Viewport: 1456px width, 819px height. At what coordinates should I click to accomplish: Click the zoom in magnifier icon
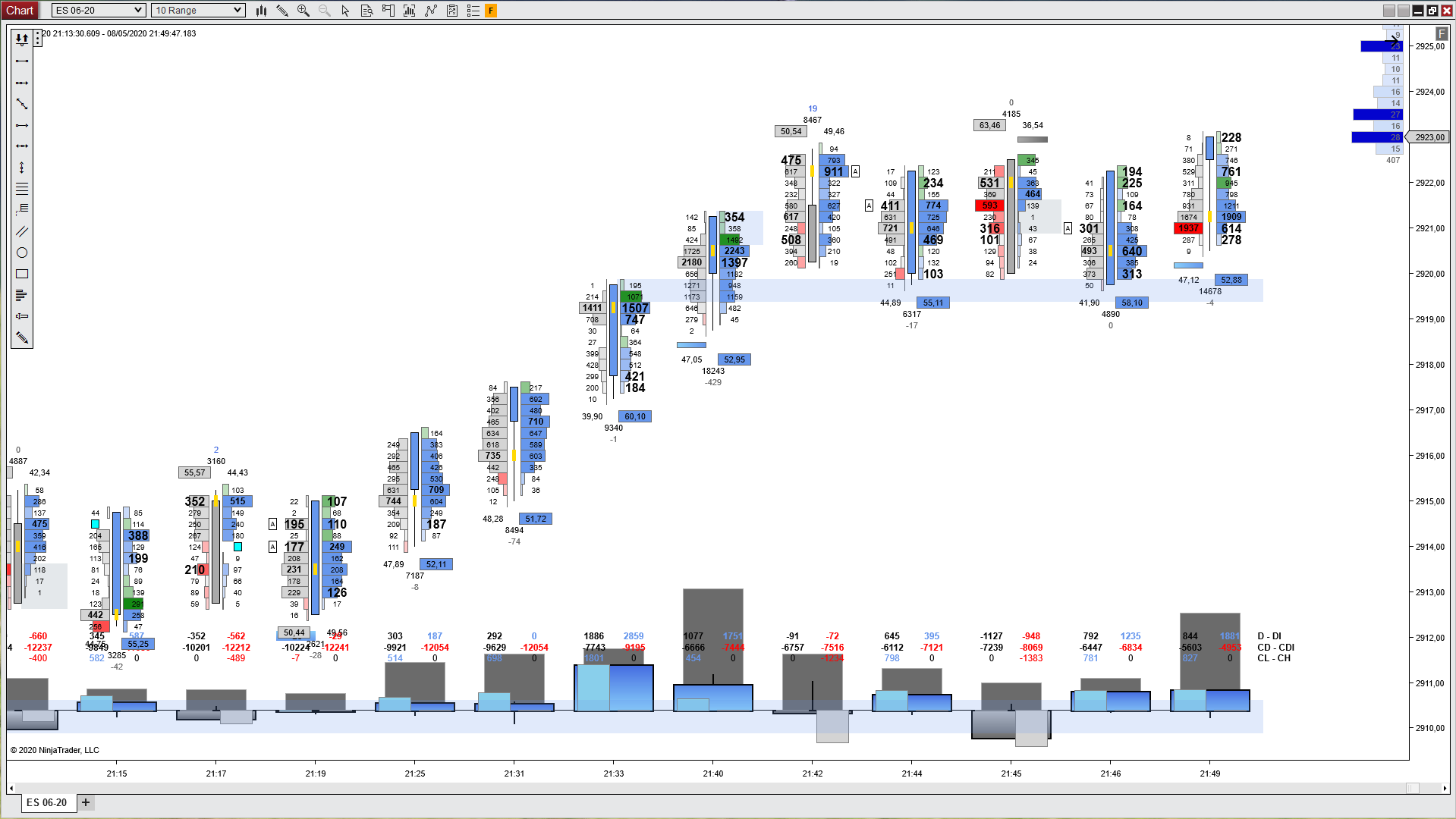(x=303, y=11)
